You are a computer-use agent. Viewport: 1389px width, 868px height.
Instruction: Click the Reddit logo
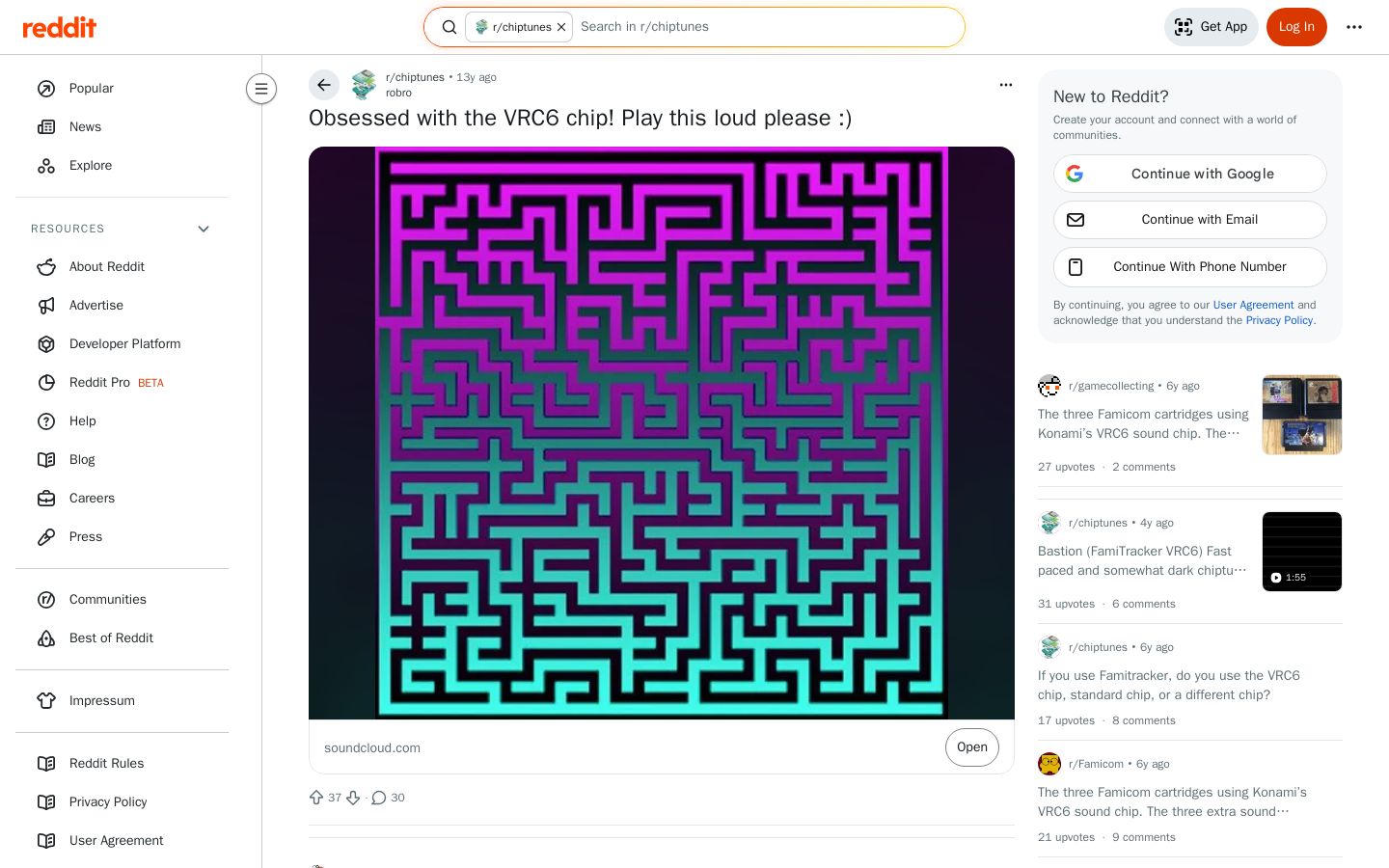pos(60,27)
